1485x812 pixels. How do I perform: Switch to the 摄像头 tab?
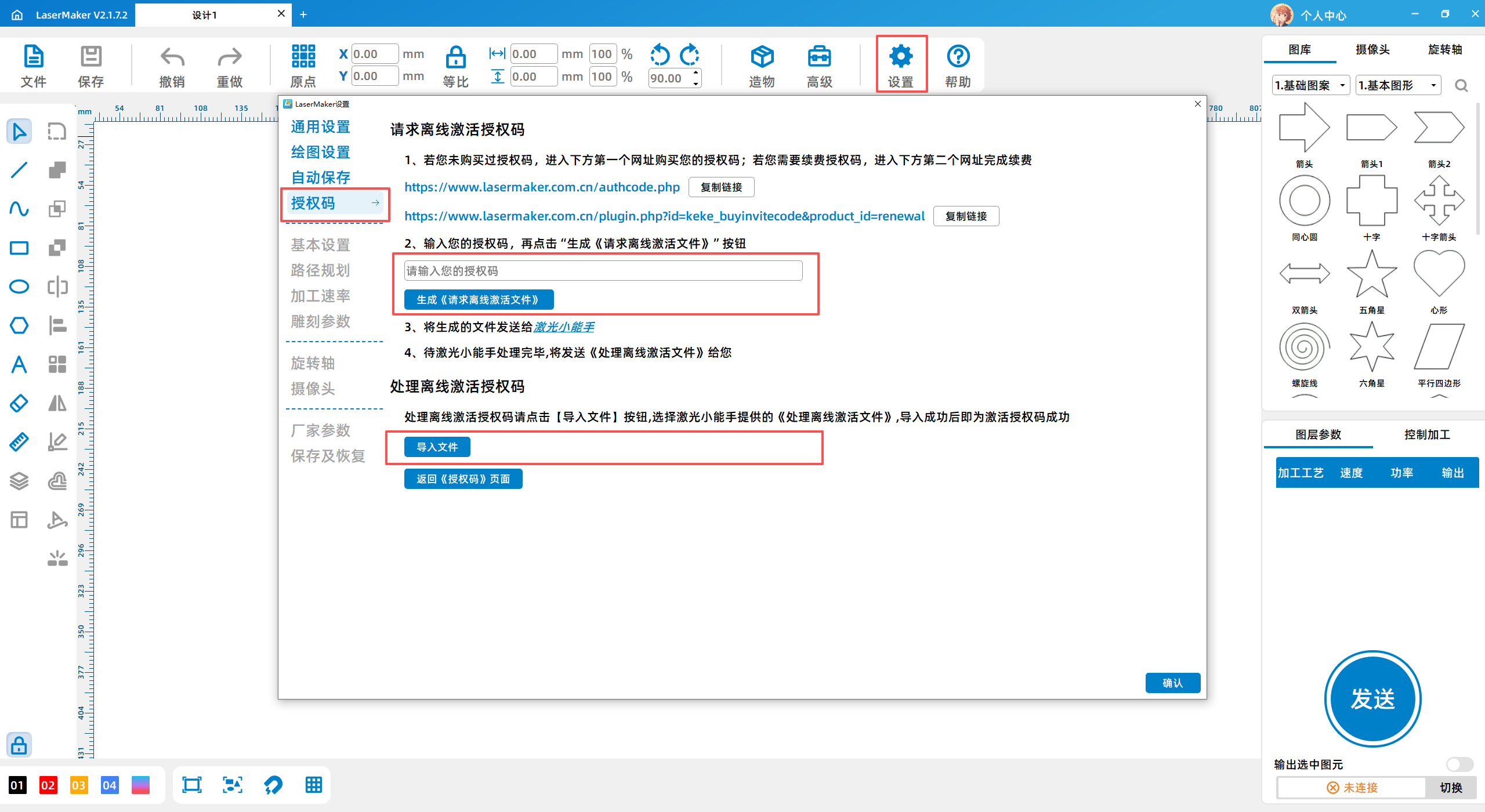coord(1372,49)
